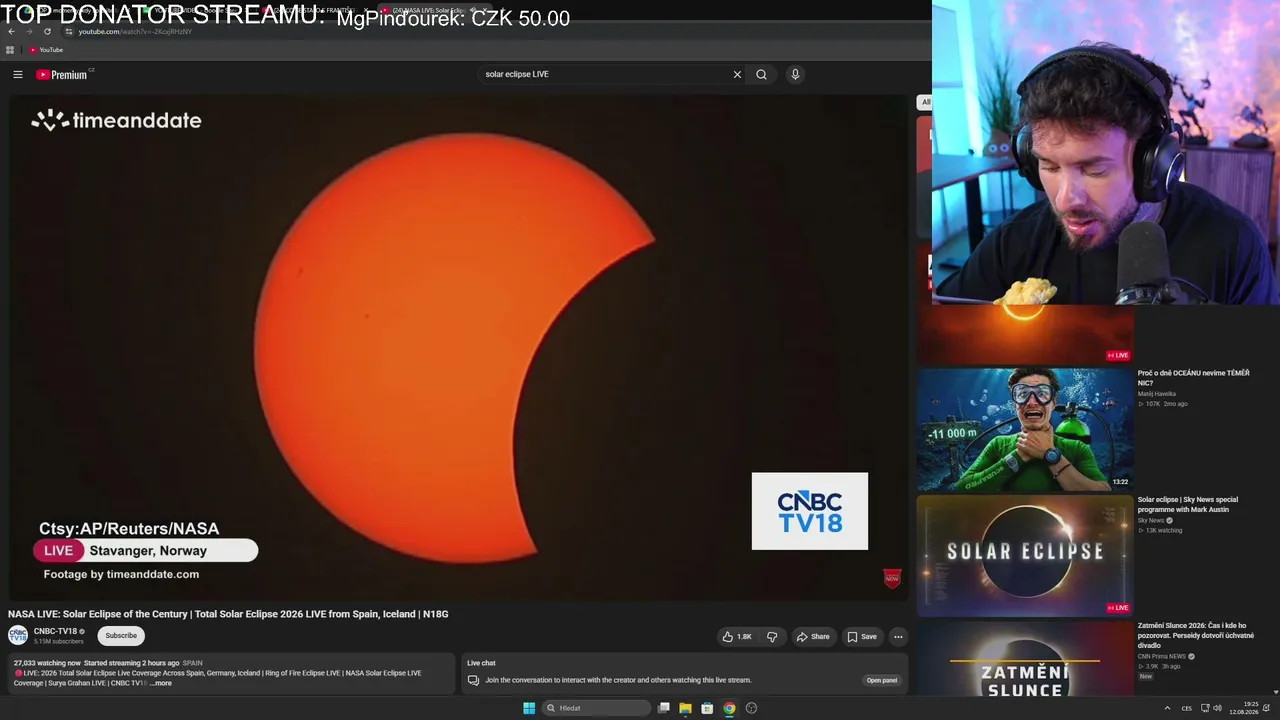
Task: Save the video to a playlist
Action: [862, 636]
